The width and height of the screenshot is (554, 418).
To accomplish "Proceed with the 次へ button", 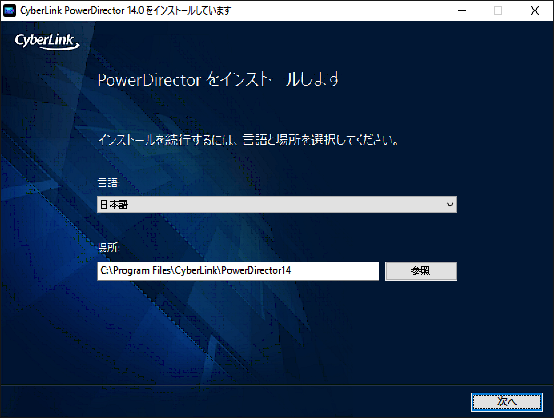I will (507, 402).
